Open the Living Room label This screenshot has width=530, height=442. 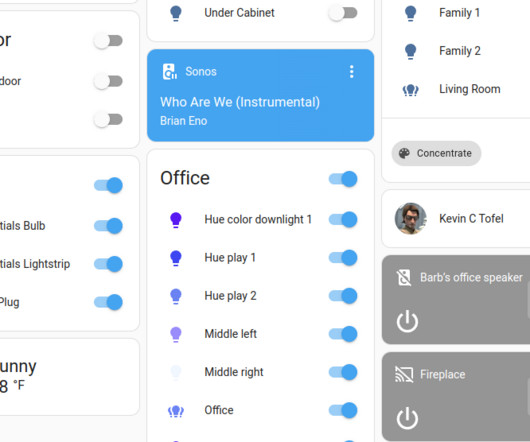[470, 89]
